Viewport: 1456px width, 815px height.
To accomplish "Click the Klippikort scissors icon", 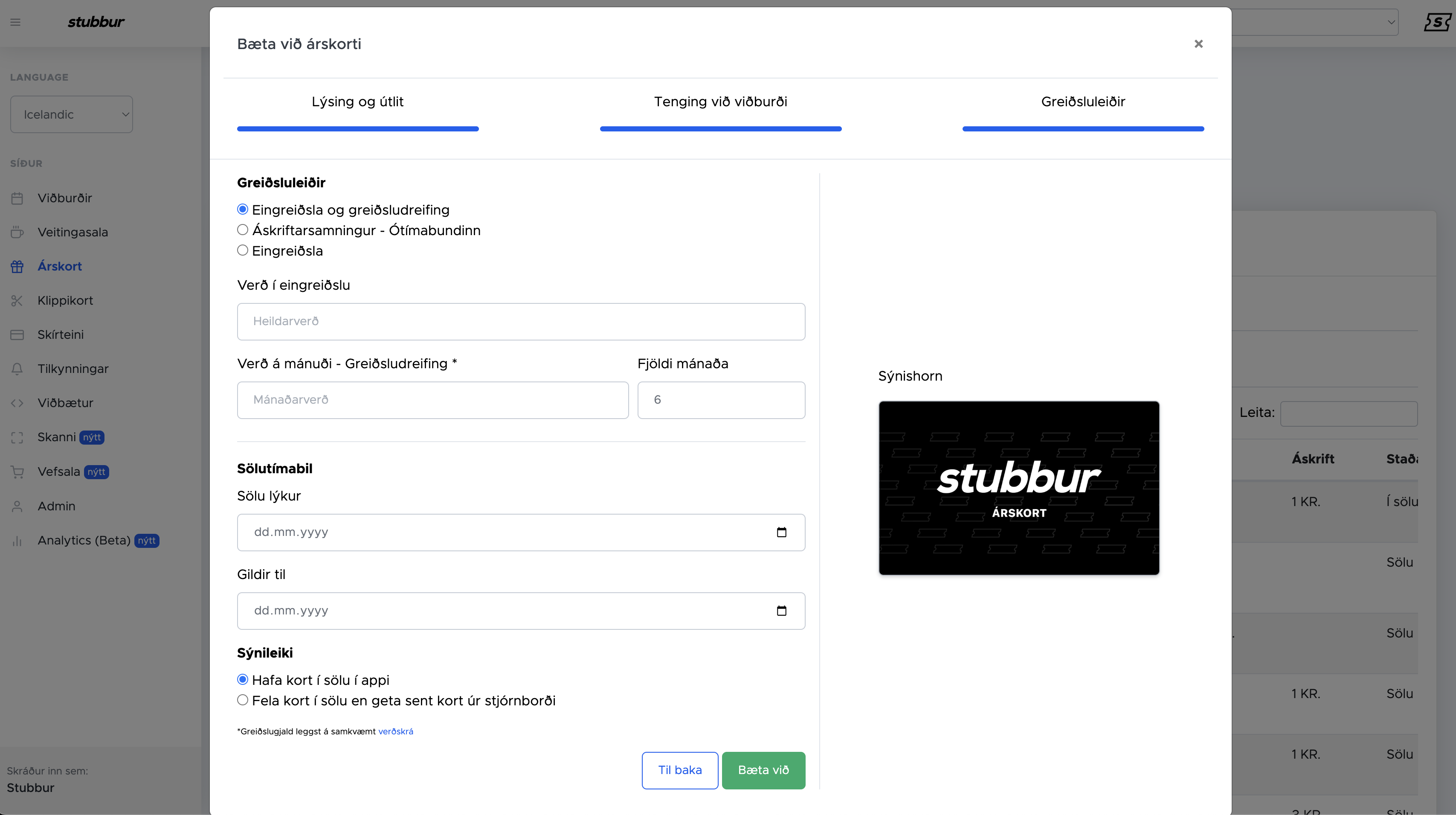I will pos(17,301).
